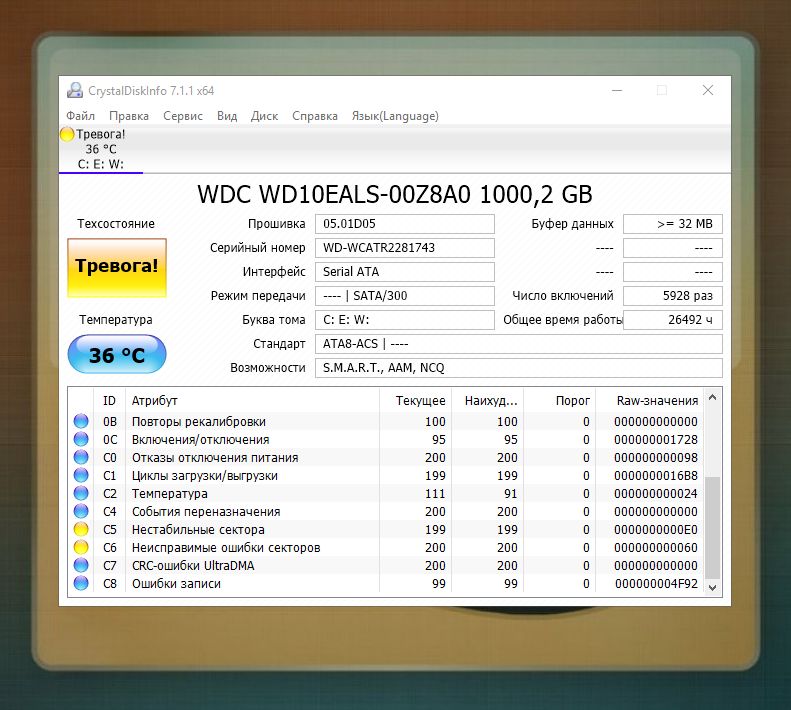
Task: Select the Повторы рекалибровки row
Action: pos(386,421)
